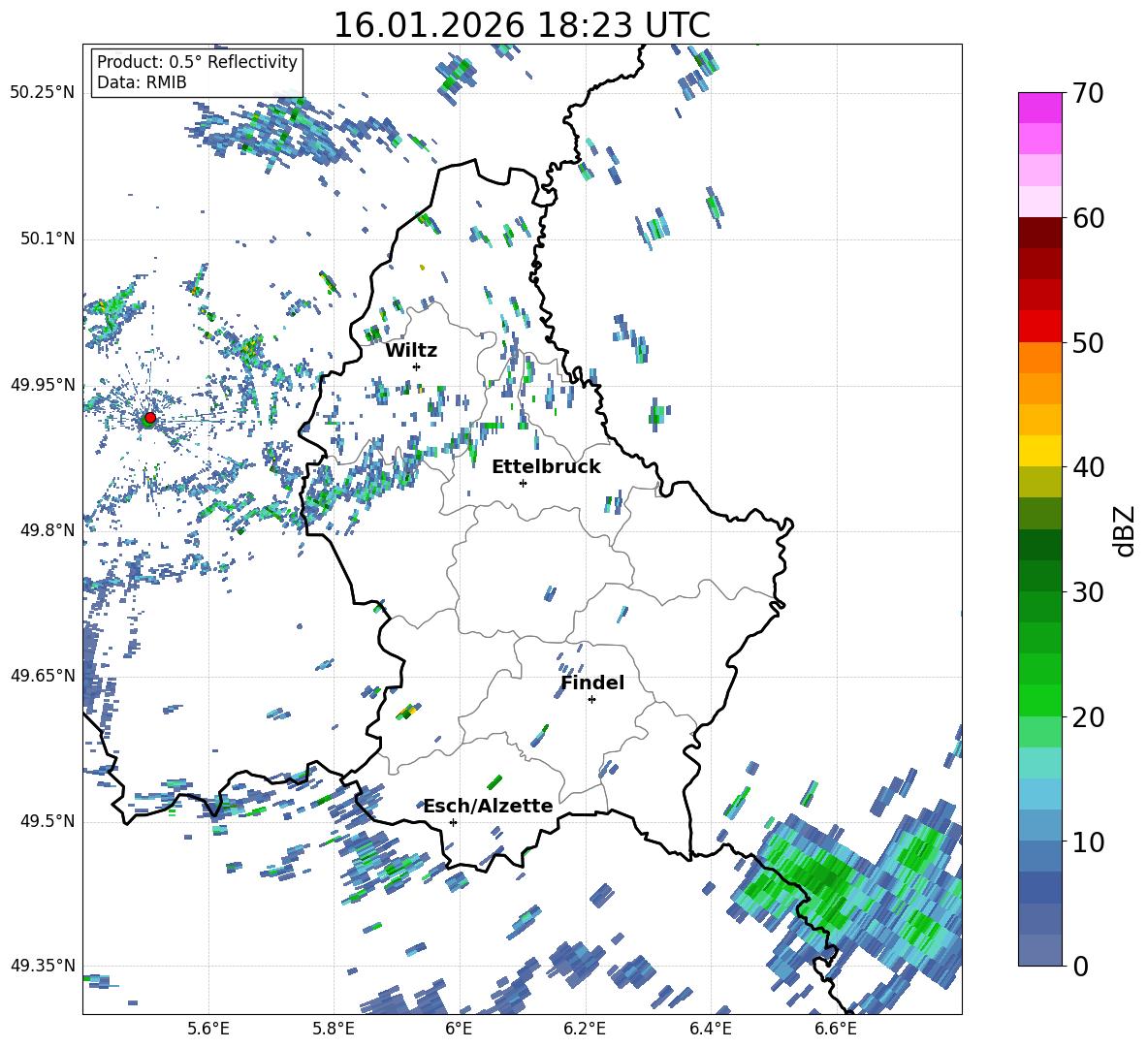Click the colorbar tick label 0
The width and height of the screenshot is (1148, 1048).
[x=1080, y=966]
